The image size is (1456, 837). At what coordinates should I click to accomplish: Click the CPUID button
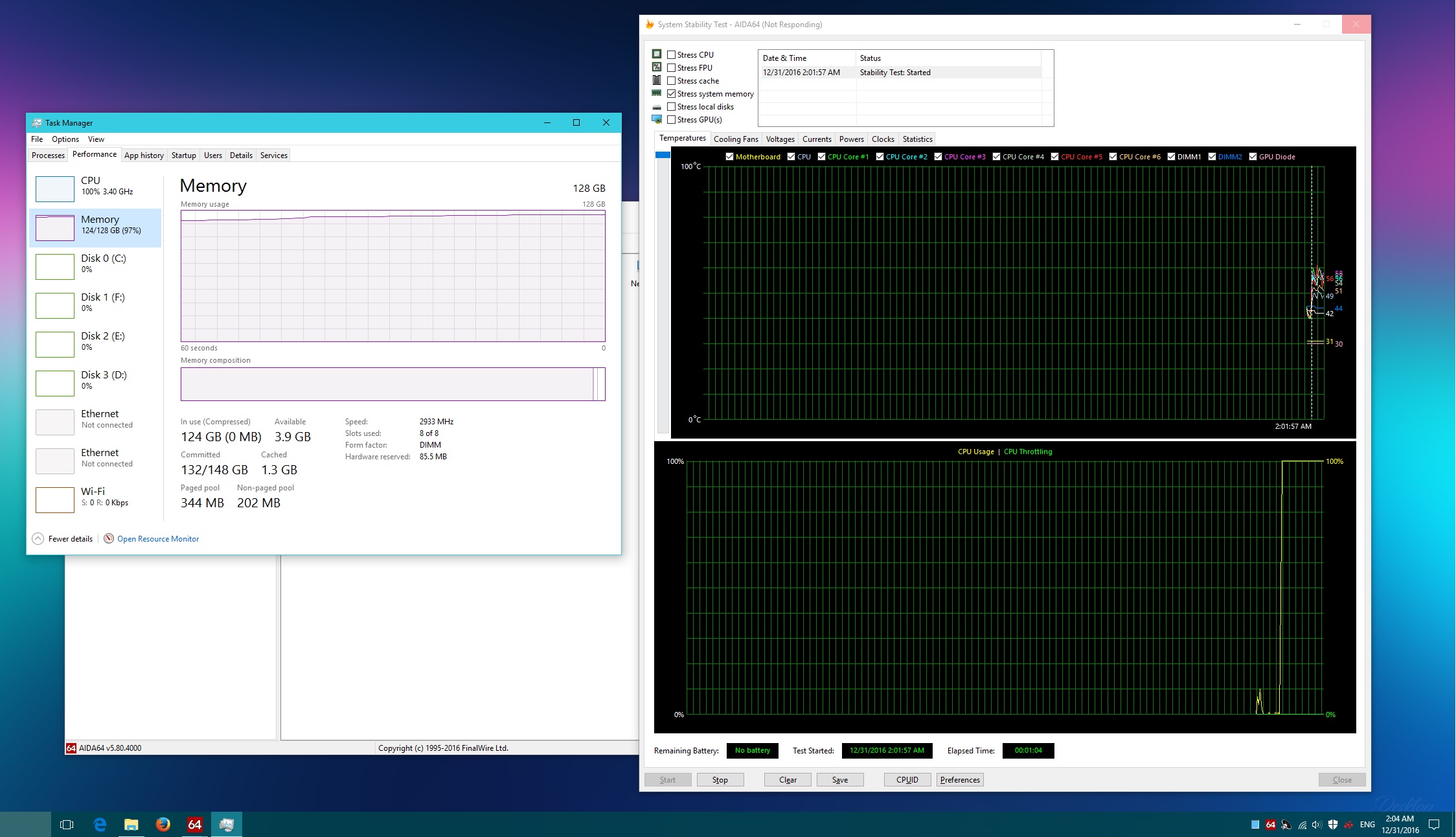pyautogui.click(x=907, y=779)
